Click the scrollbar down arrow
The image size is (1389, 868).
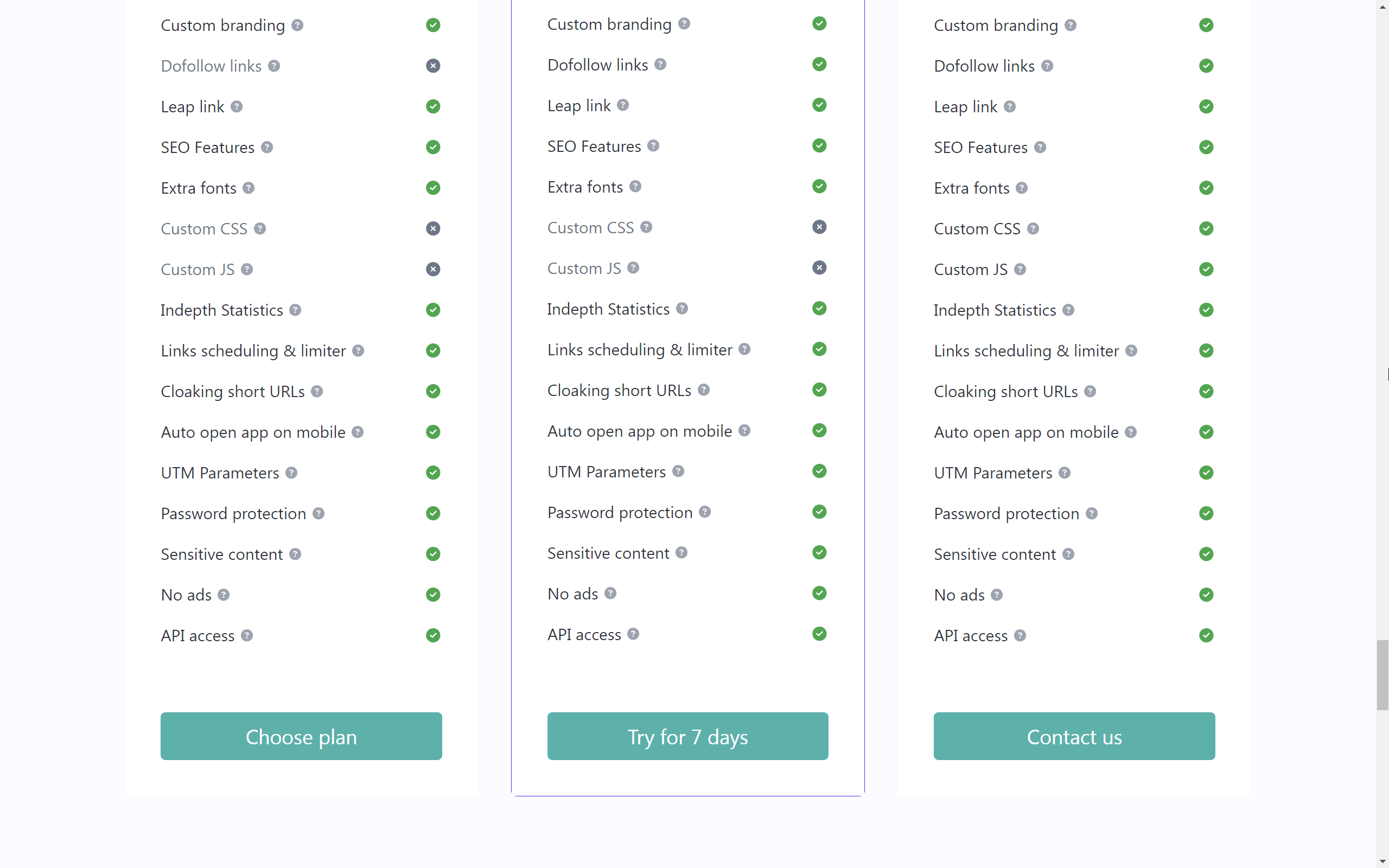[x=1382, y=861]
